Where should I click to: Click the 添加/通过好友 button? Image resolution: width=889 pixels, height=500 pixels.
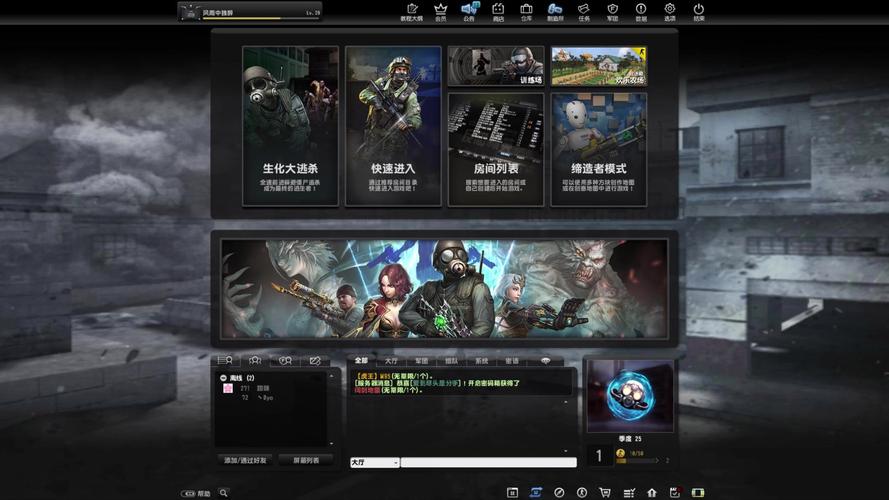click(x=245, y=460)
